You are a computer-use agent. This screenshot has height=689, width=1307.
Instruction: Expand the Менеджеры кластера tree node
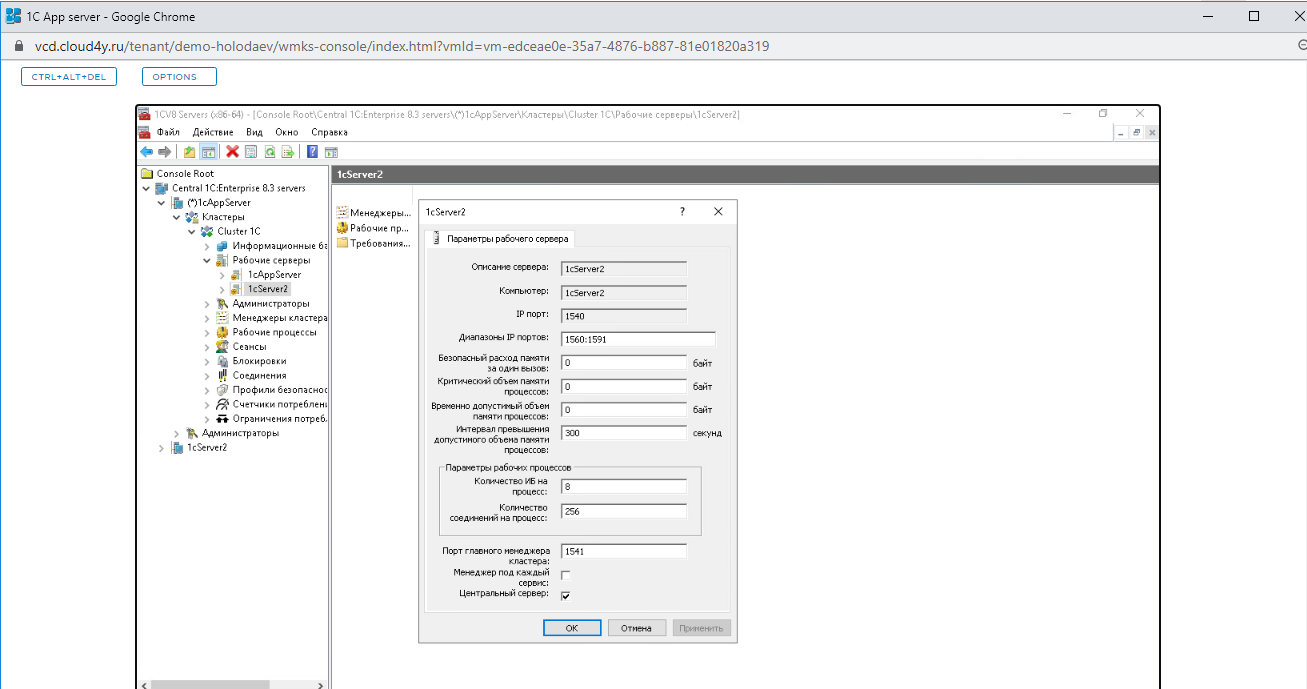tap(207, 318)
